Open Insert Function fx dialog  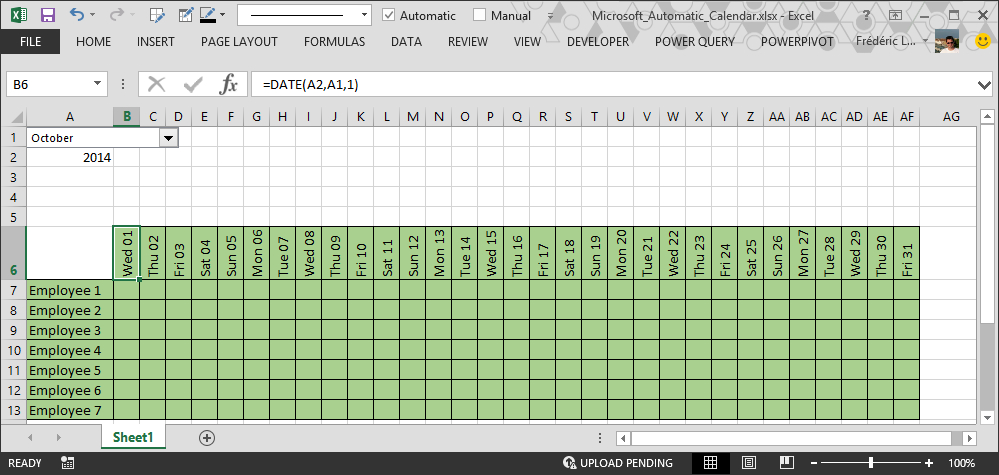coord(228,83)
